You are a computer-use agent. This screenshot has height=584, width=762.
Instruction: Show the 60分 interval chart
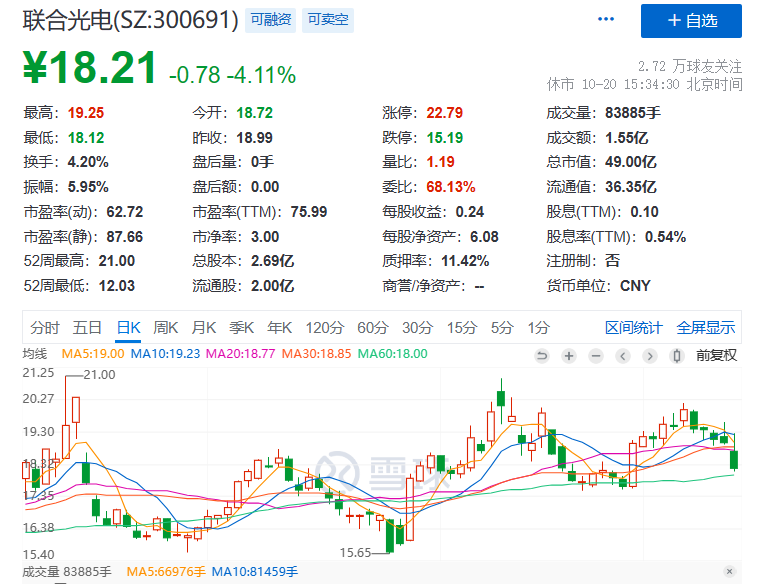point(373,327)
